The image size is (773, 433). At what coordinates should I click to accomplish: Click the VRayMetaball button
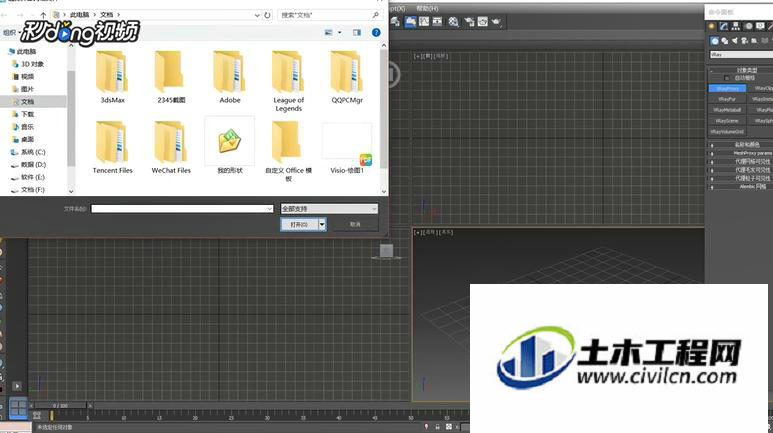(728, 110)
